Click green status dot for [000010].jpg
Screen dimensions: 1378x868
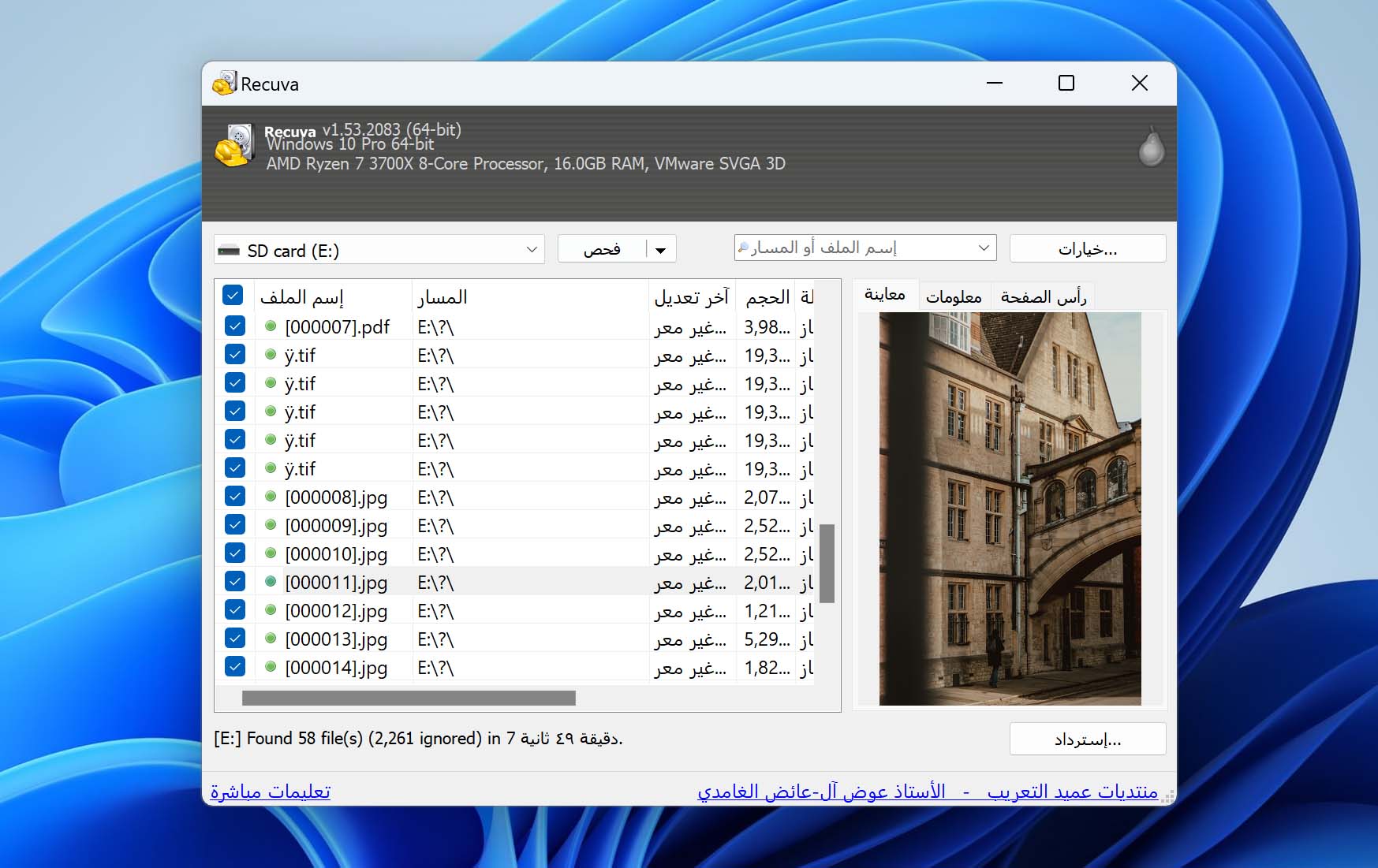click(x=271, y=553)
